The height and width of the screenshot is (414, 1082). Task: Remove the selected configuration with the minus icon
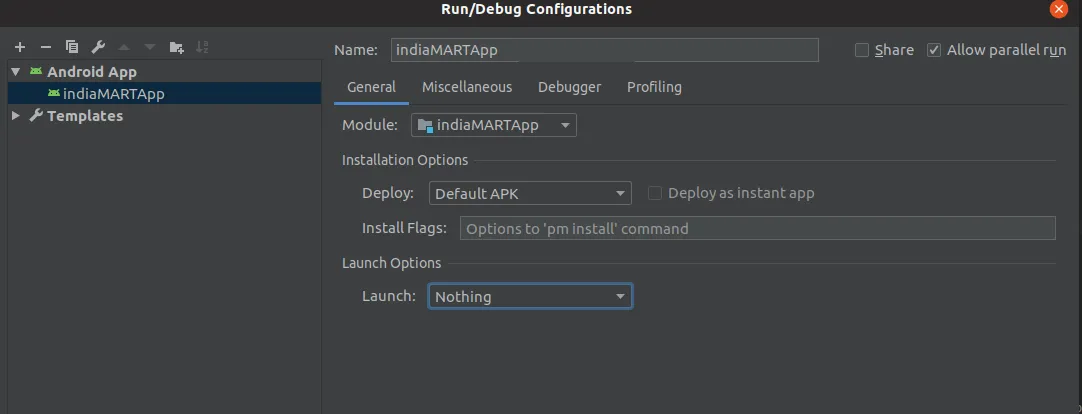coord(46,47)
